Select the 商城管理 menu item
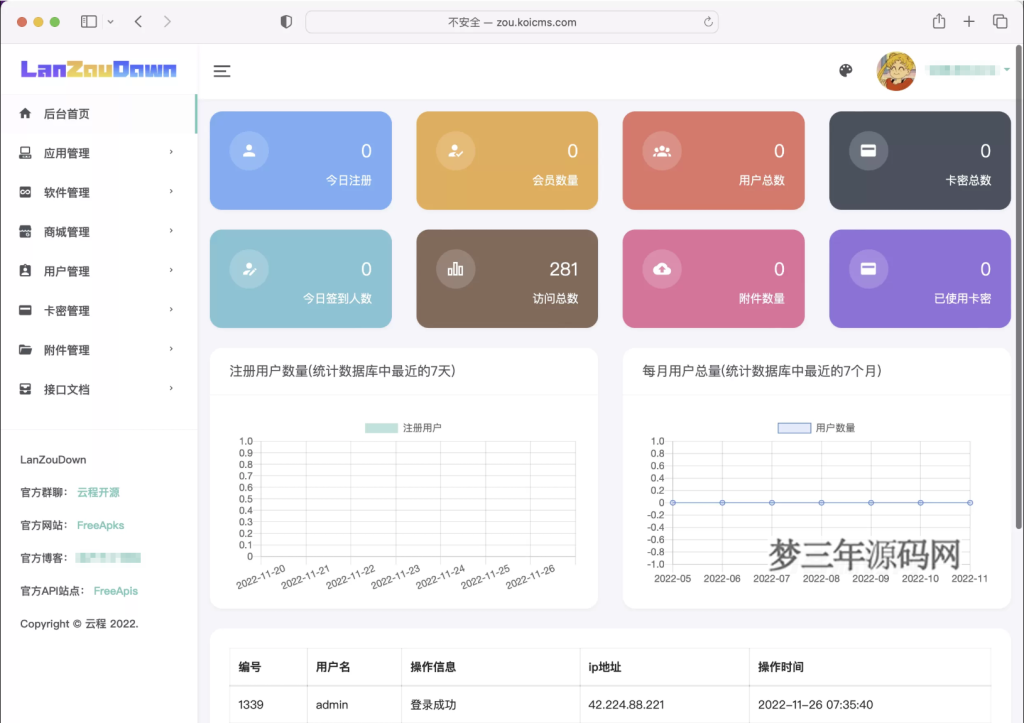 24,231
